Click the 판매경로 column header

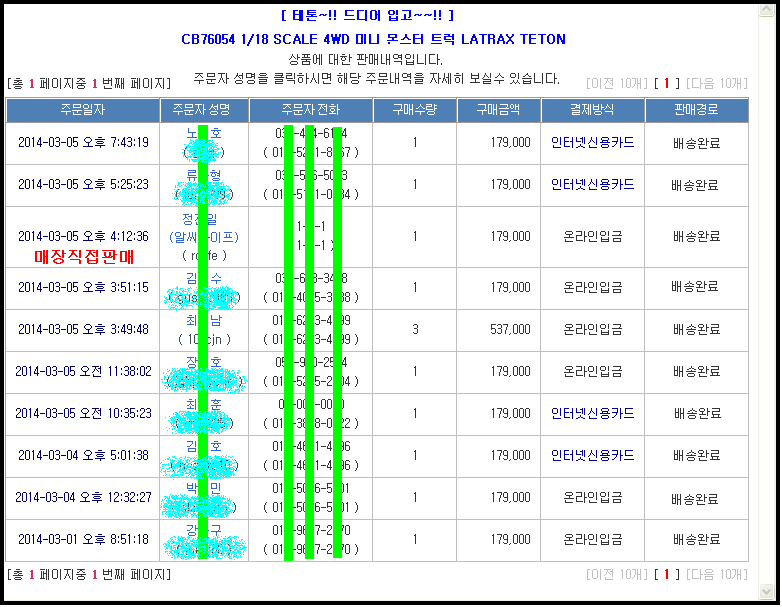coord(697,110)
